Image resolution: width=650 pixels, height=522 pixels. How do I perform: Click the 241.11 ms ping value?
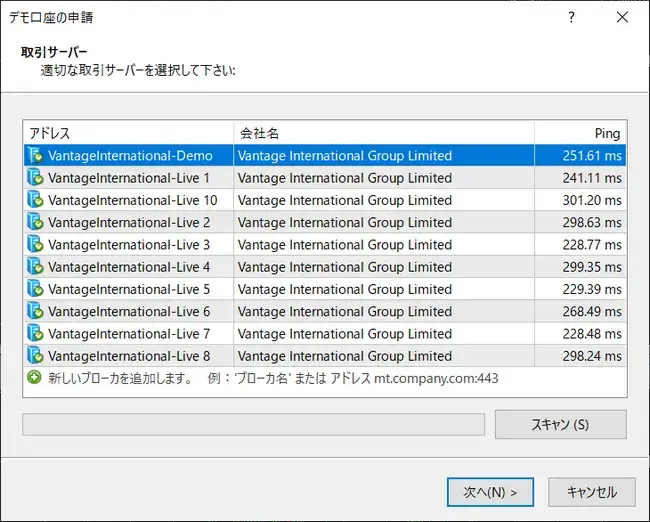click(x=592, y=178)
